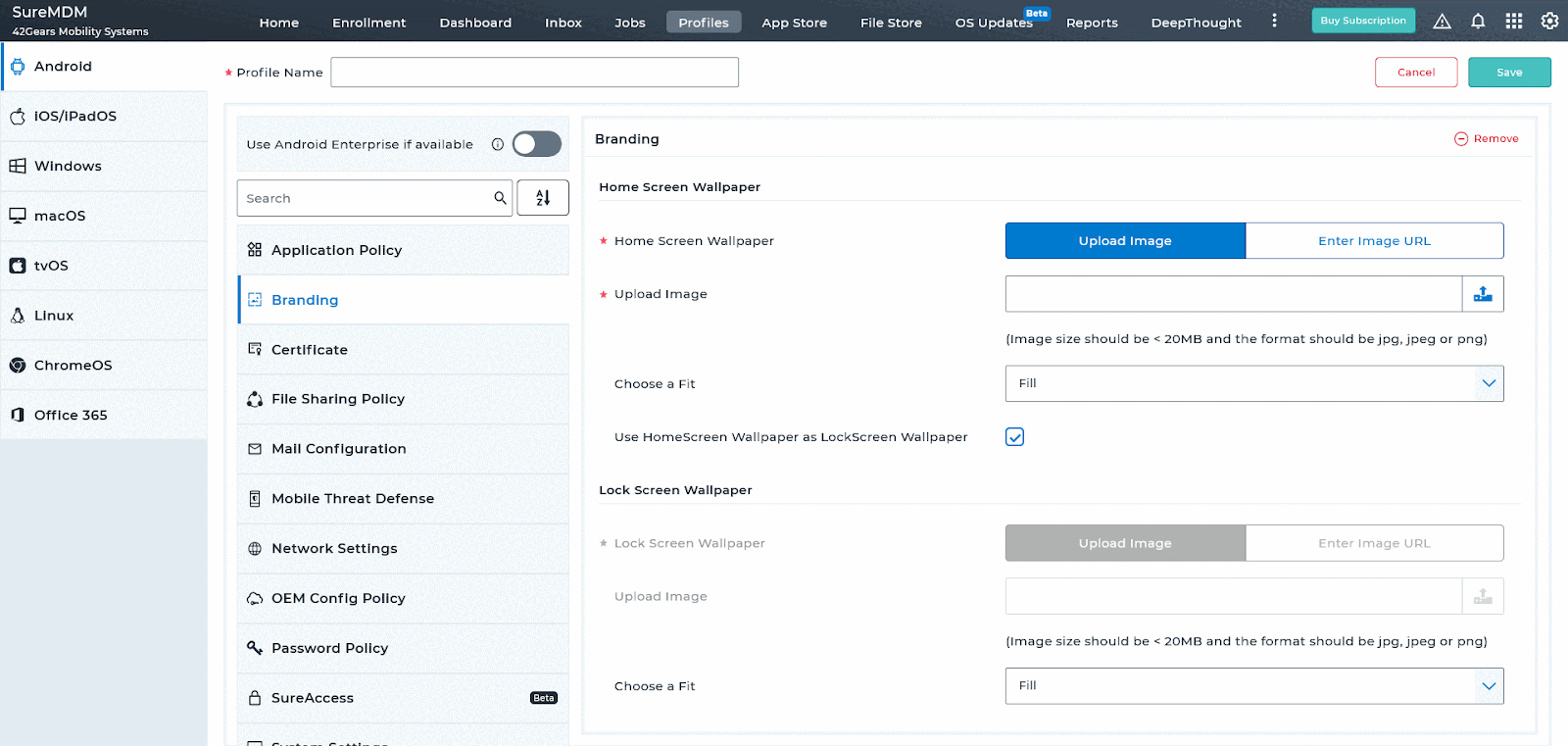Save the profile
The image size is (1568, 746).
(x=1508, y=73)
